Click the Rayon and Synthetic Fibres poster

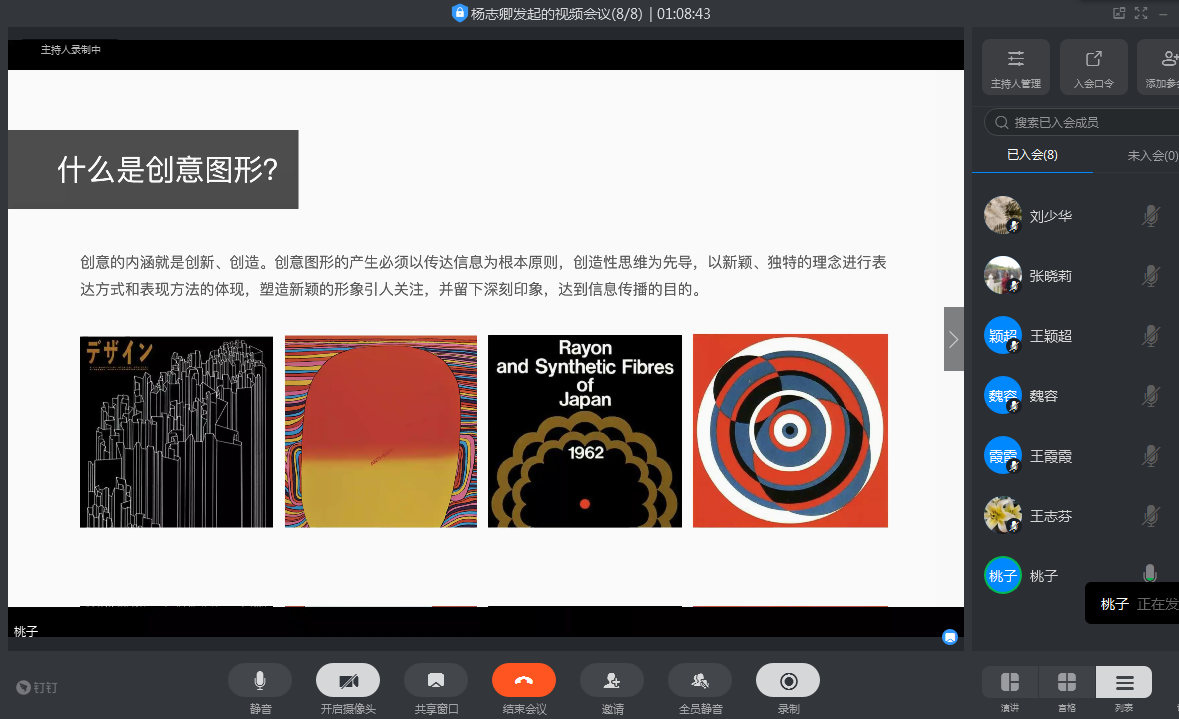585,431
